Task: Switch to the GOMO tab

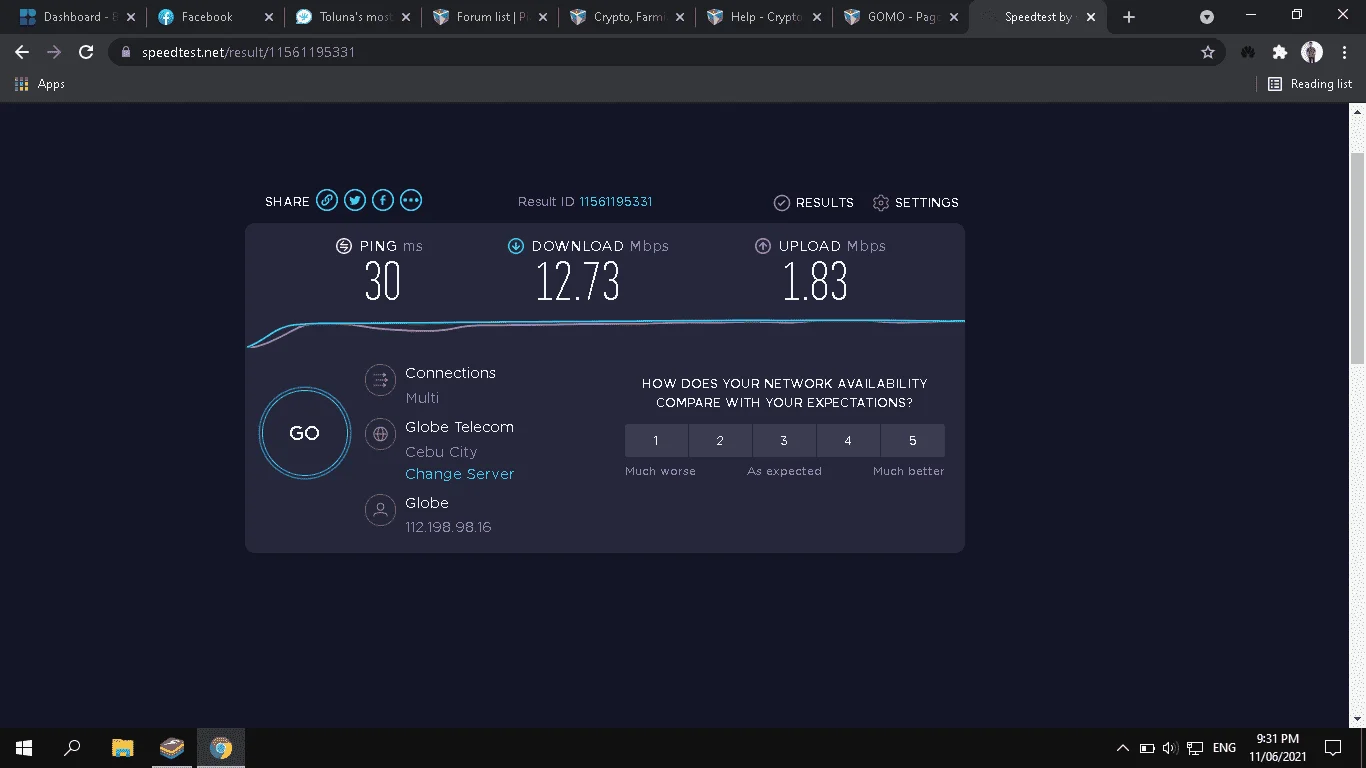Action: pyautogui.click(x=900, y=17)
